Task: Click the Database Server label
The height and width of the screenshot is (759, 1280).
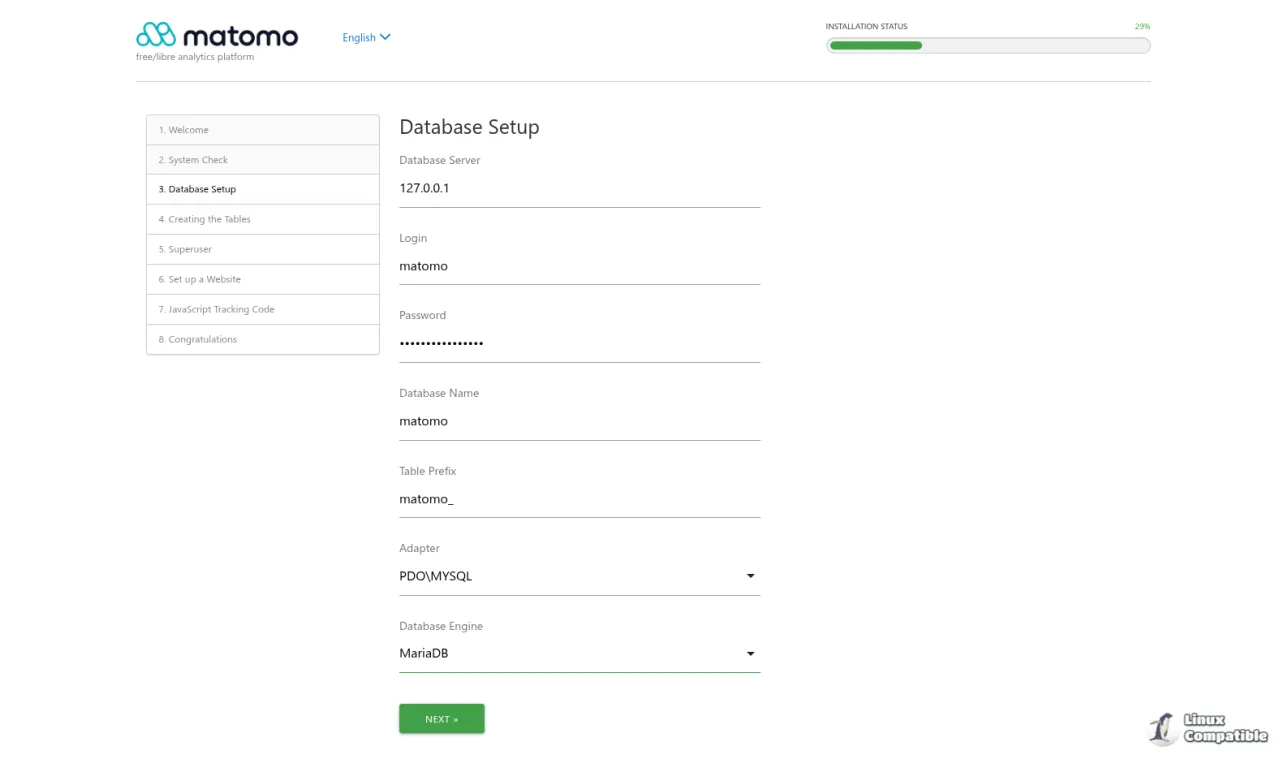Action: [x=440, y=160]
